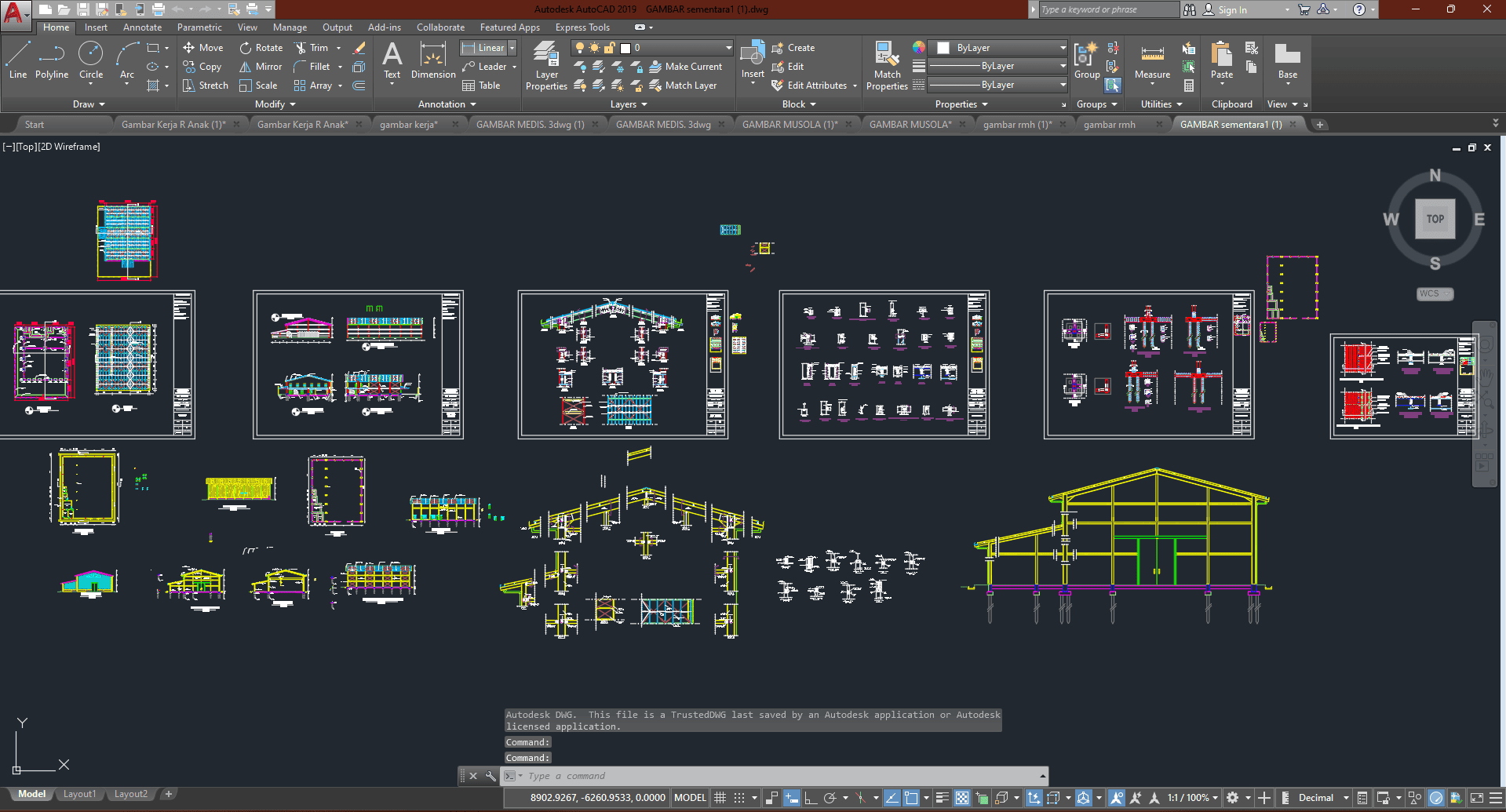Toggle lineweight display in status bar
Image resolution: width=1506 pixels, height=812 pixels.
coord(943,798)
